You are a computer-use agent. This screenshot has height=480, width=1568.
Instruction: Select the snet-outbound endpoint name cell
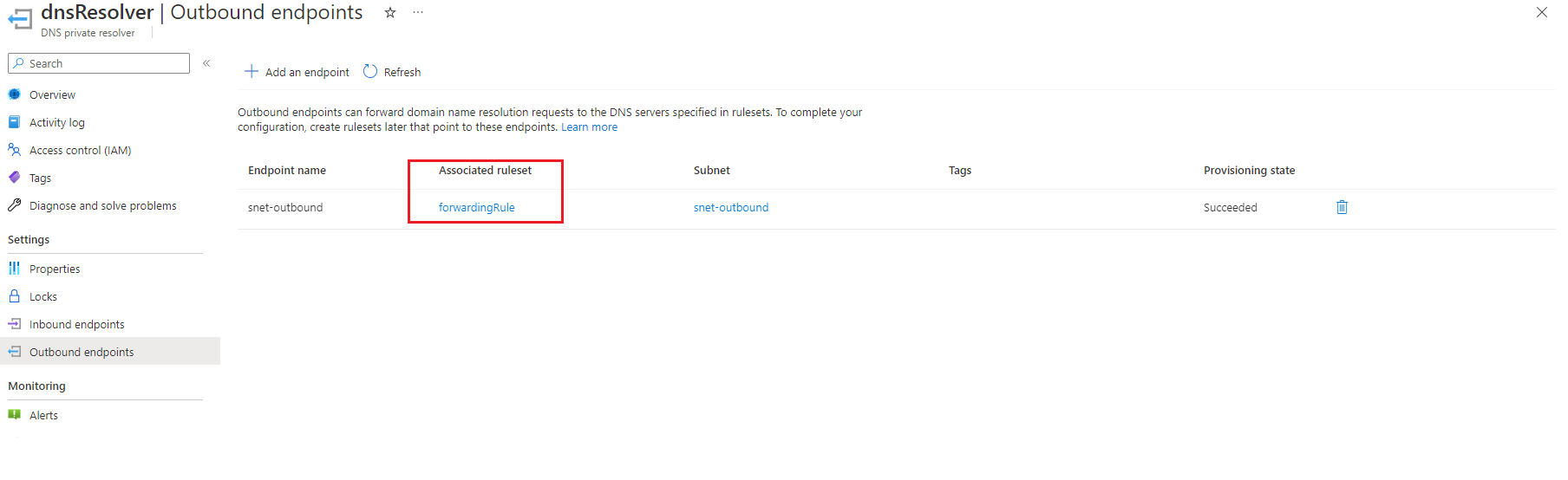point(285,207)
